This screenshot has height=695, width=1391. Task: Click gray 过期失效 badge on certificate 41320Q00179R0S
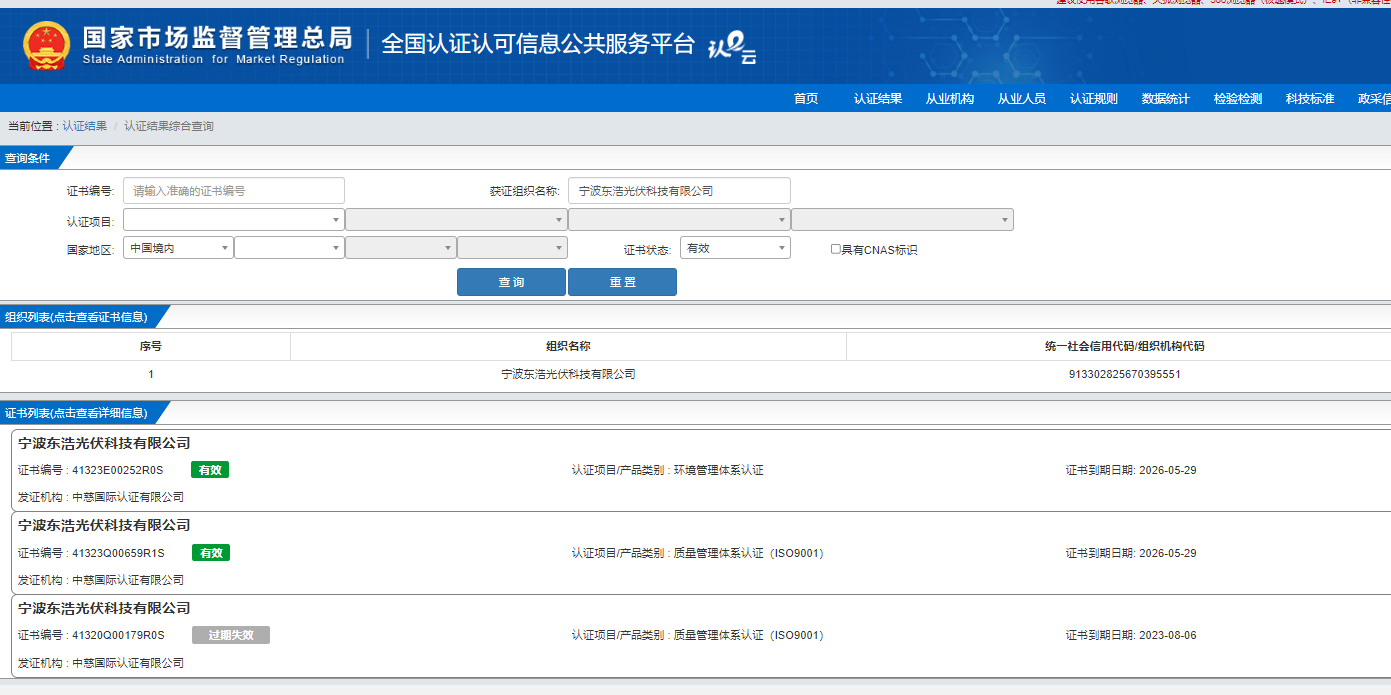[231, 635]
